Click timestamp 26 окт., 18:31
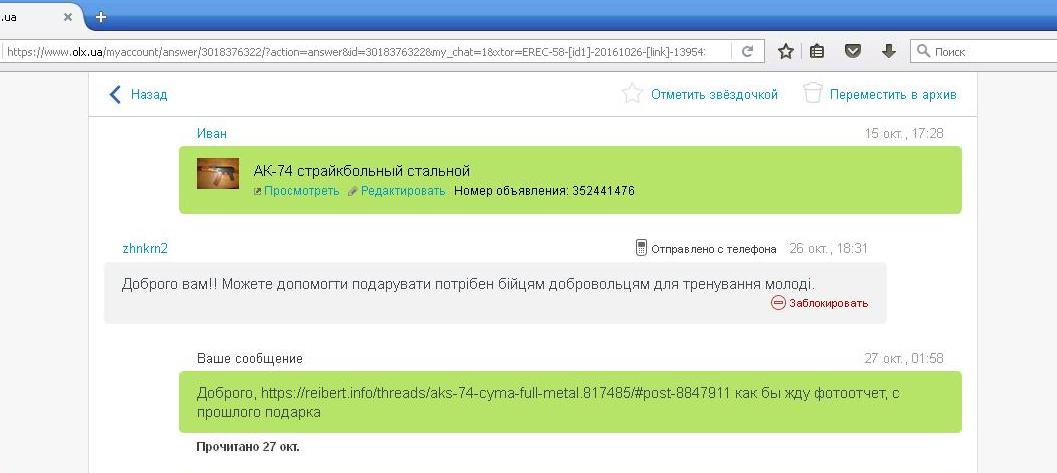This screenshot has width=1057, height=473. pyautogui.click(x=828, y=249)
